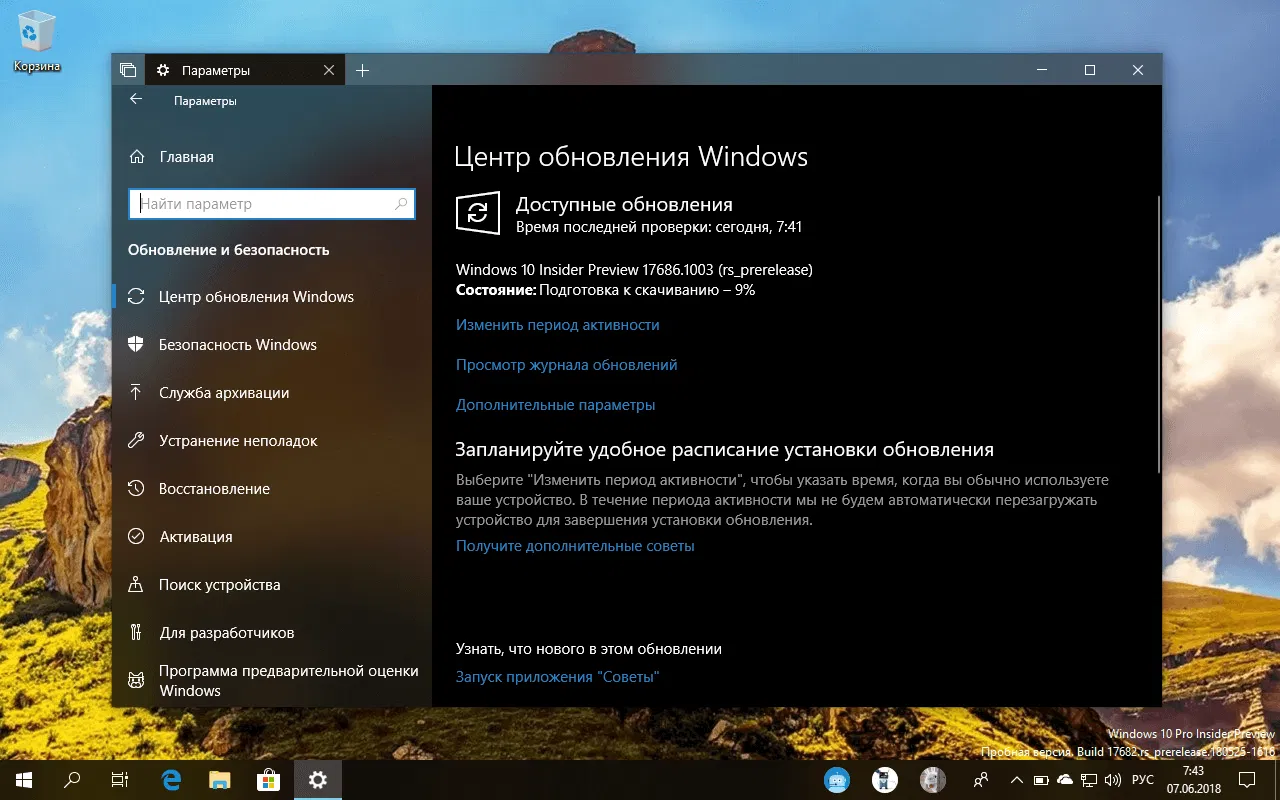Open the Для разработчиков icon
Viewport: 1280px width, 800px height.
point(138,632)
